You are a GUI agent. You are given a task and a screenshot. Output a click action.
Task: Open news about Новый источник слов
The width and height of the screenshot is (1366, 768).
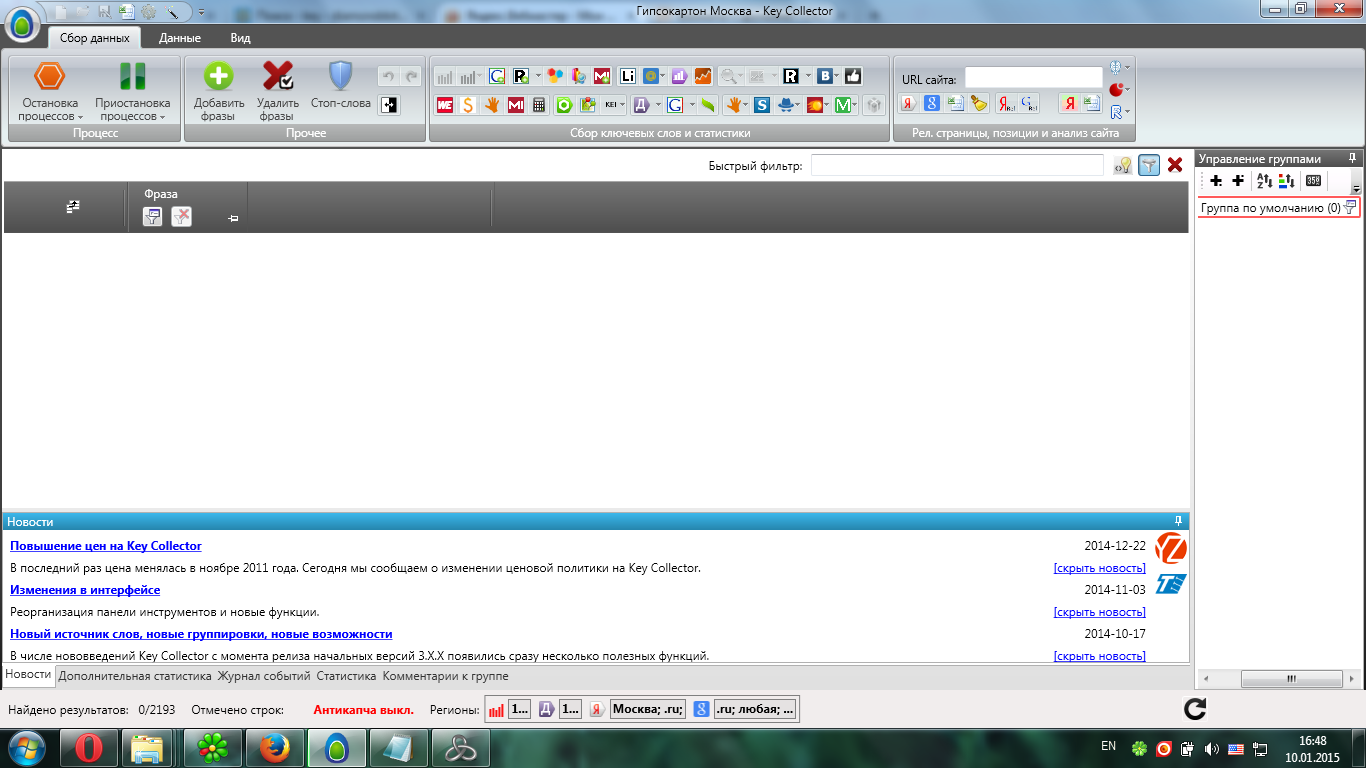click(x=201, y=634)
